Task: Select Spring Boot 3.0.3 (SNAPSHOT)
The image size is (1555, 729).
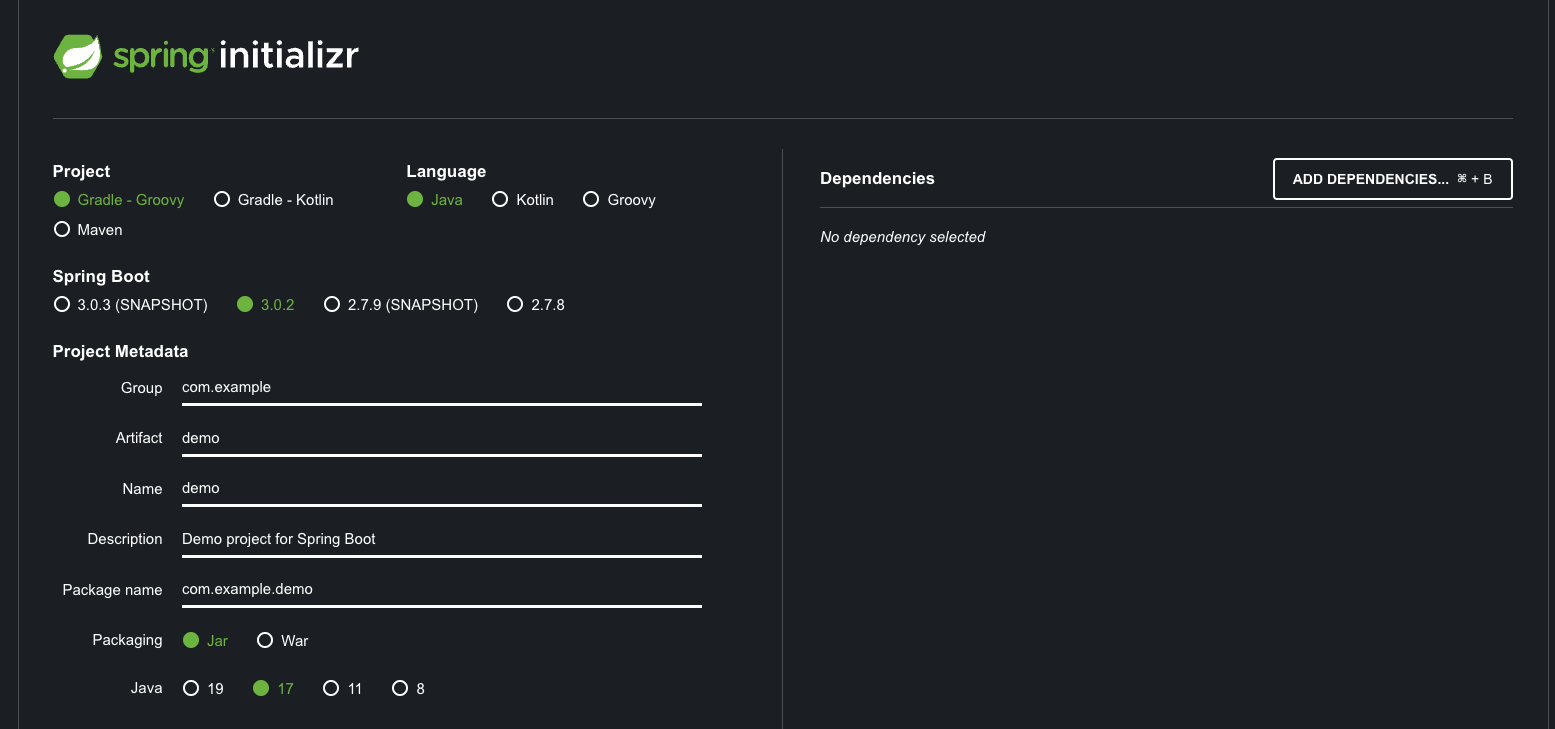Action: pyautogui.click(x=131, y=305)
